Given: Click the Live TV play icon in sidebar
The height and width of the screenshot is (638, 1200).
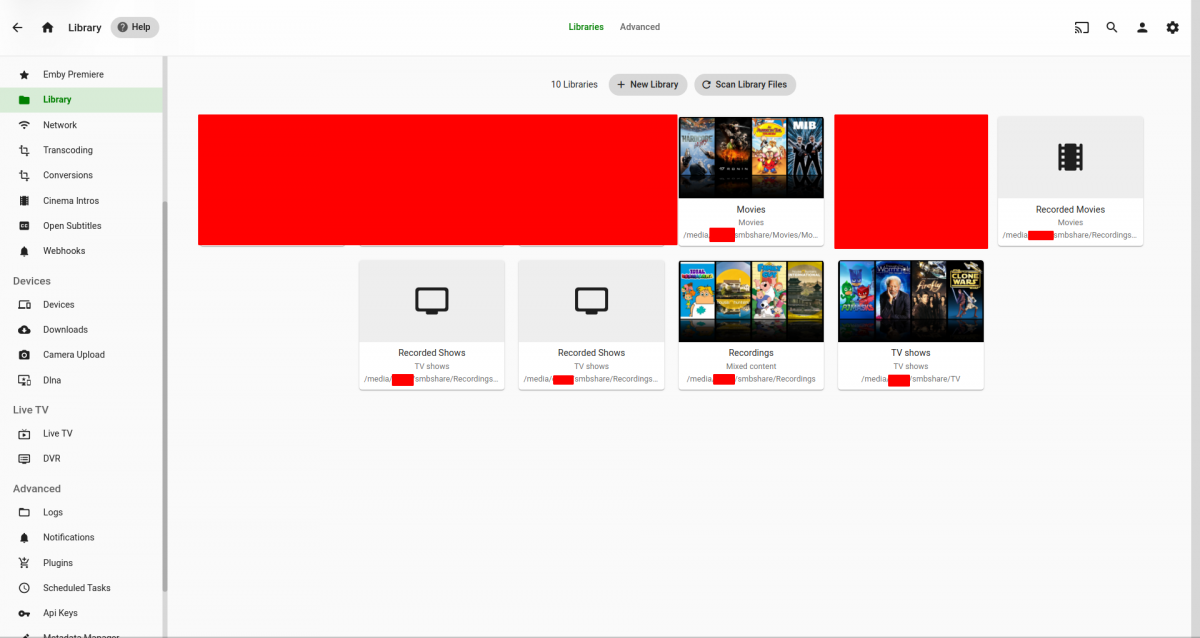Looking at the screenshot, I should (24, 434).
